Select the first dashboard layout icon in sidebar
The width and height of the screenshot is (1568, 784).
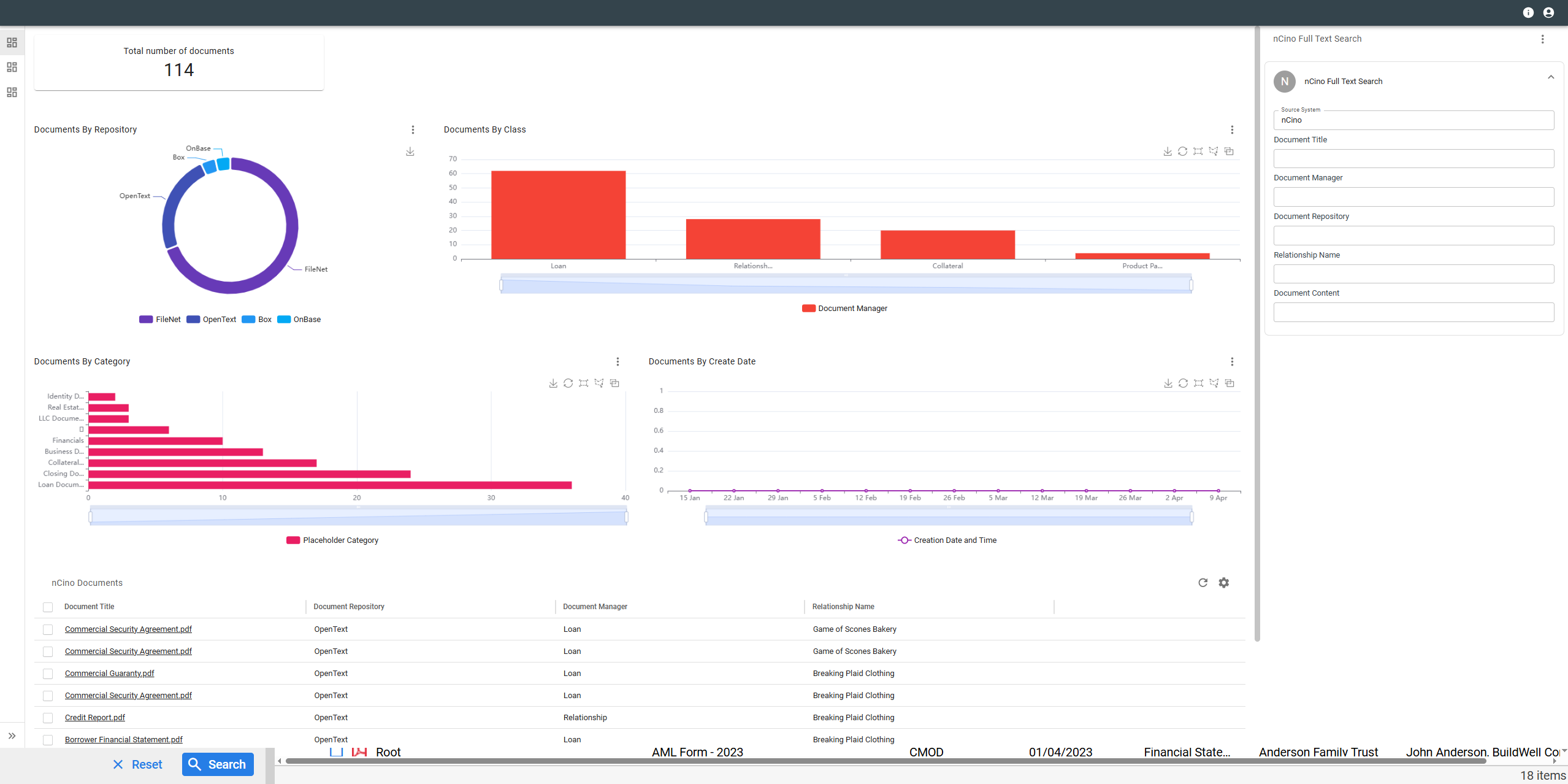[12, 42]
